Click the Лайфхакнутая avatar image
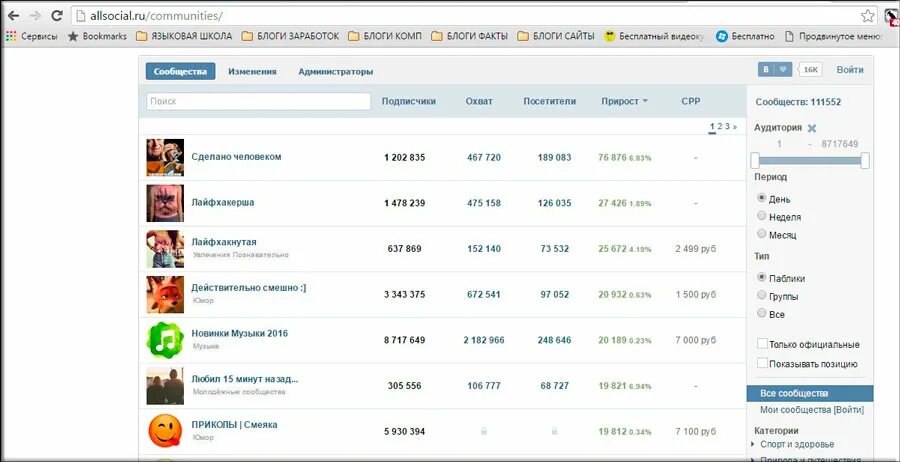This screenshot has height=462, width=900. point(165,249)
